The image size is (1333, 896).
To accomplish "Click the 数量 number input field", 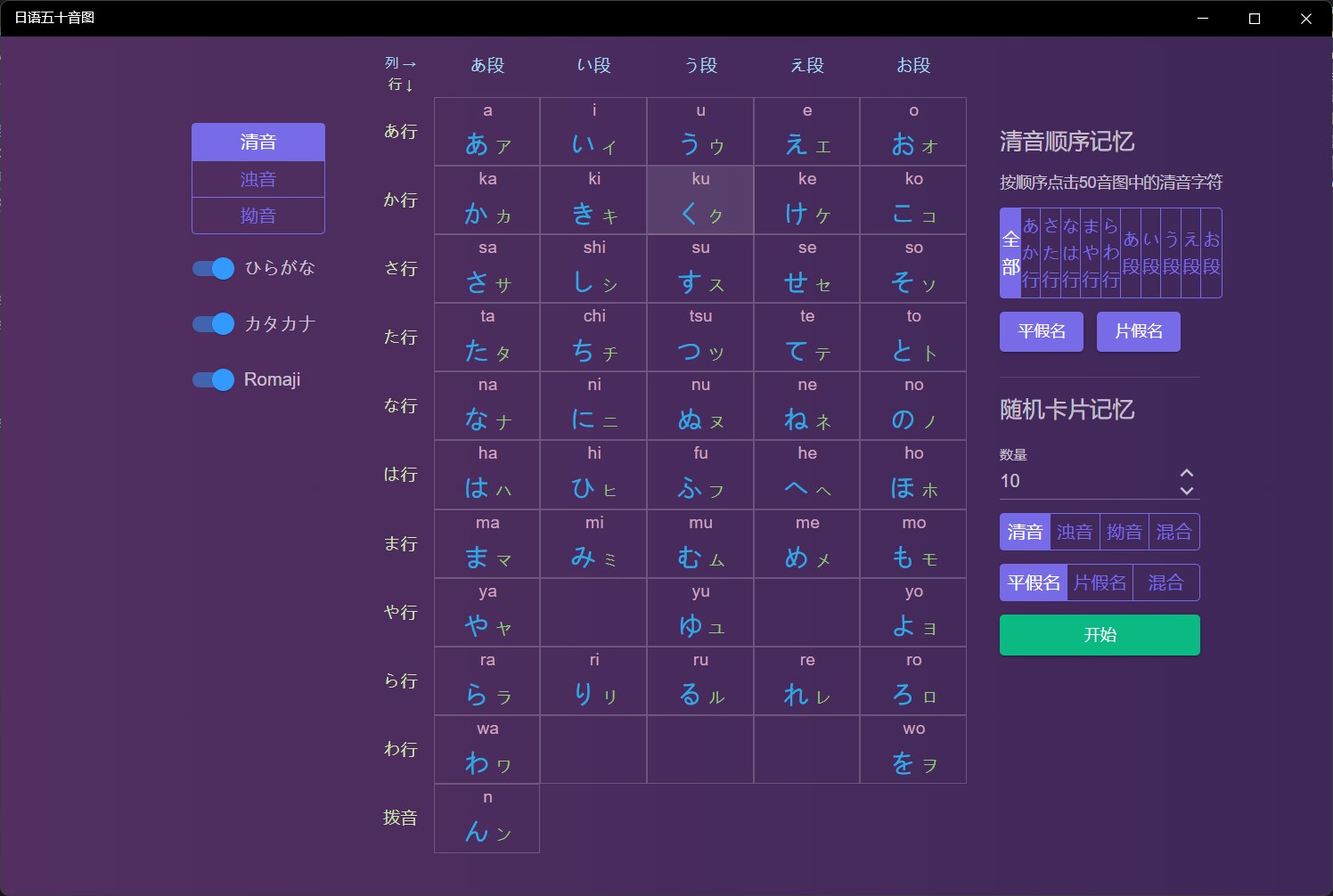I will (x=1087, y=481).
